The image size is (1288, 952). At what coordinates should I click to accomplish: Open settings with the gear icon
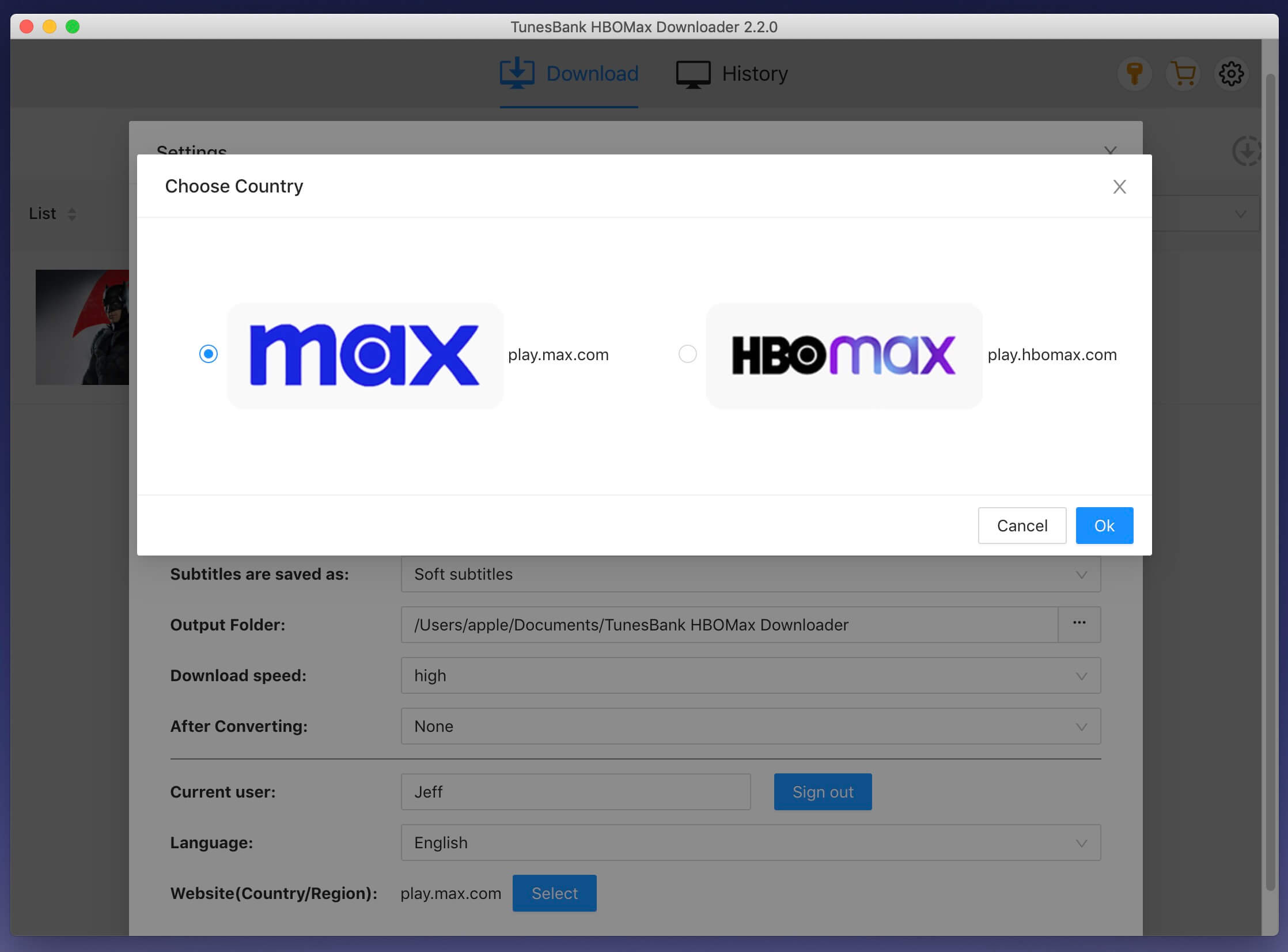(1231, 74)
